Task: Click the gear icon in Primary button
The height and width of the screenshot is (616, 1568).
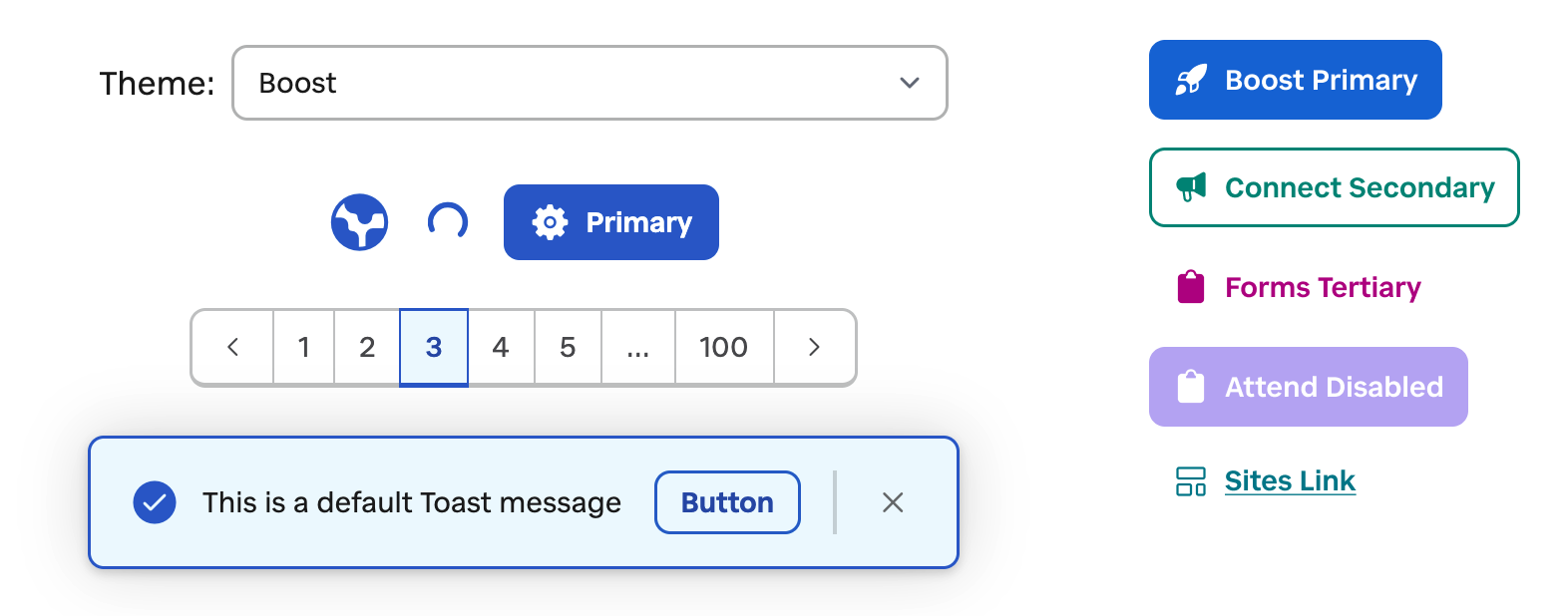Action: click(x=550, y=222)
